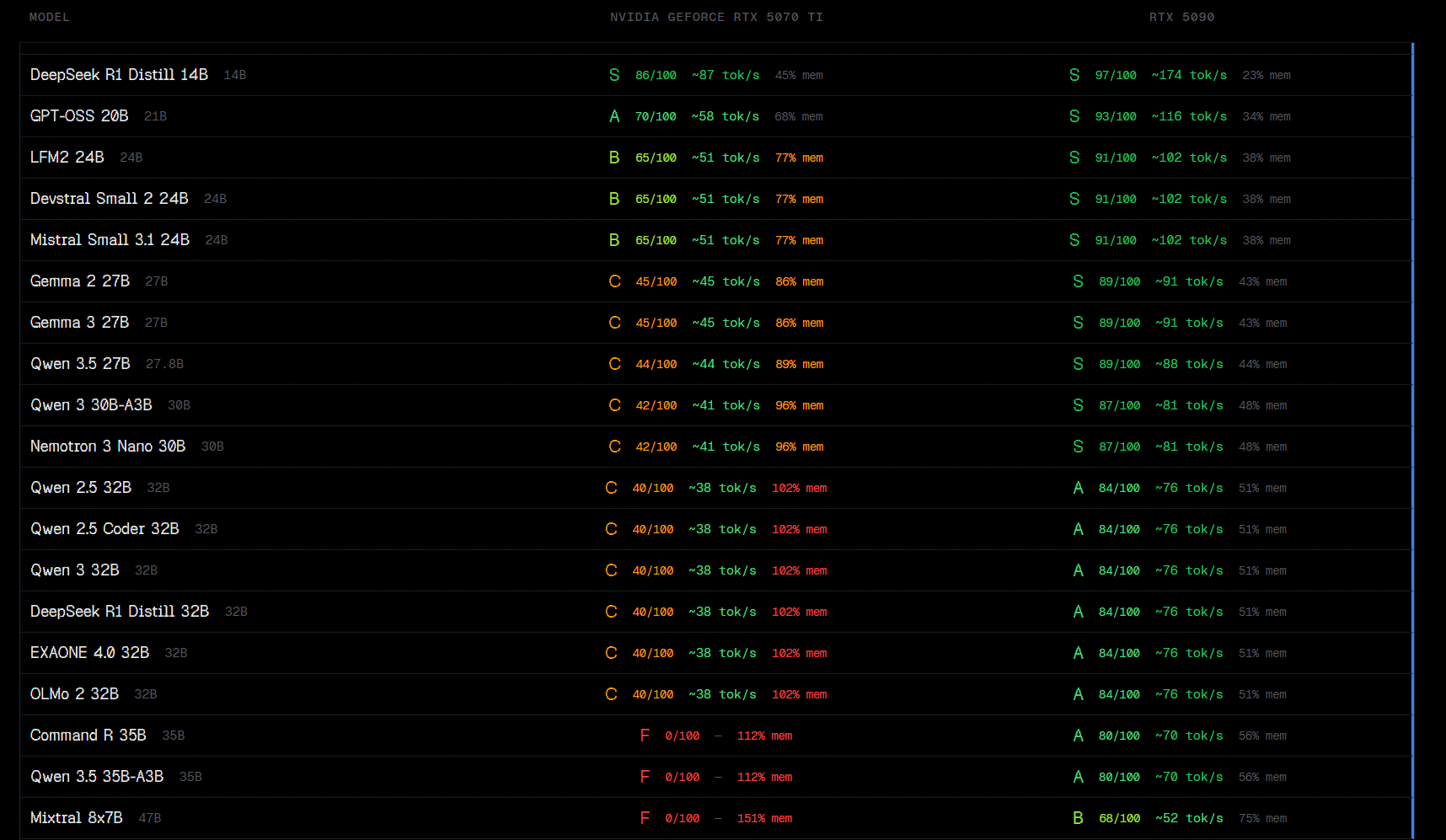Image resolution: width=1446 pixels, height=840 pixels.
Task: Select the GPT-OSS 20B model name
Action: coord(79,116)
